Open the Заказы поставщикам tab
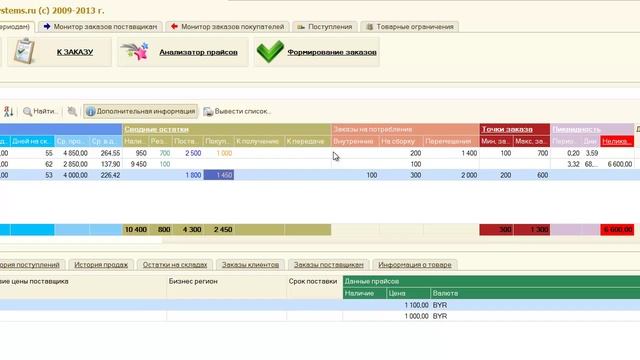This screenshot has height=360, width=640. click(329, 264)
